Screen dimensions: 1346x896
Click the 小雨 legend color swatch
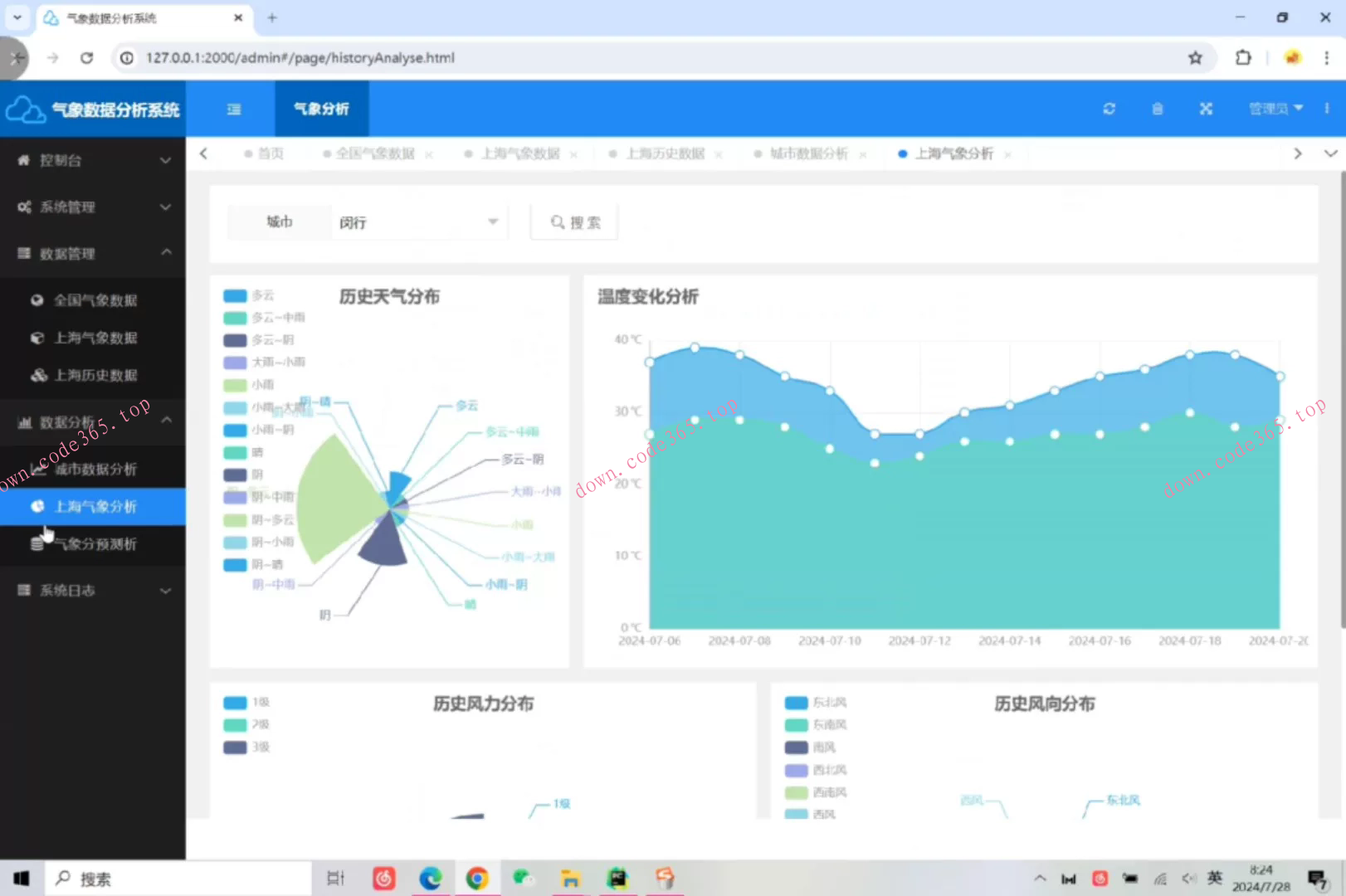point(235,385)
